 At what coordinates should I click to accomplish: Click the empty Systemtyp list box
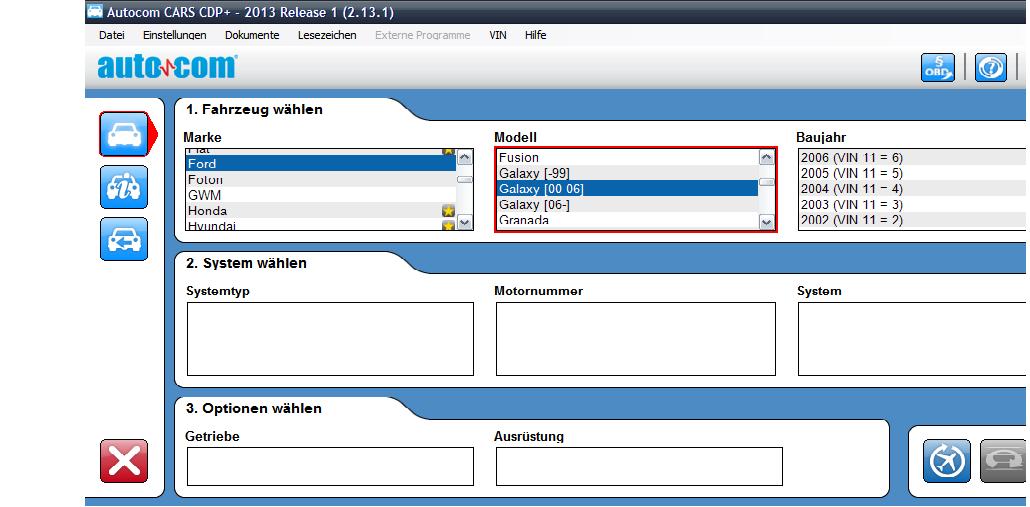[330, 339]
